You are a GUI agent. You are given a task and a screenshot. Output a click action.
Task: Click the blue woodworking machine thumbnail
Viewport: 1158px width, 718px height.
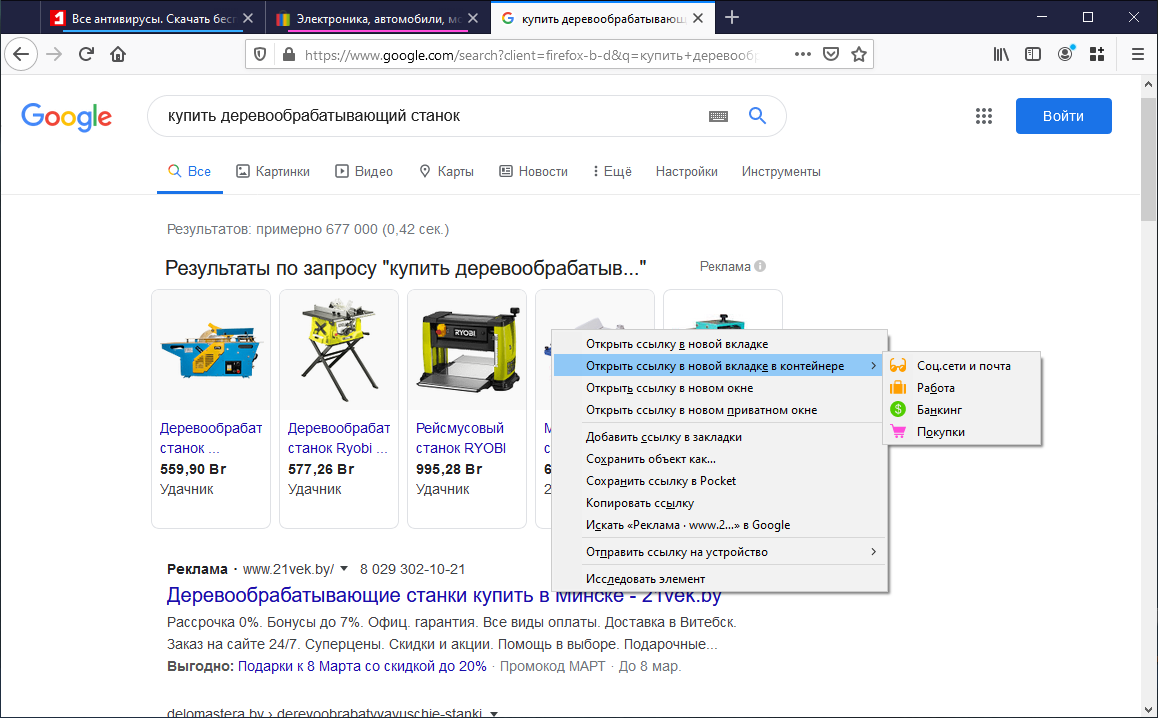pos(210,351)
